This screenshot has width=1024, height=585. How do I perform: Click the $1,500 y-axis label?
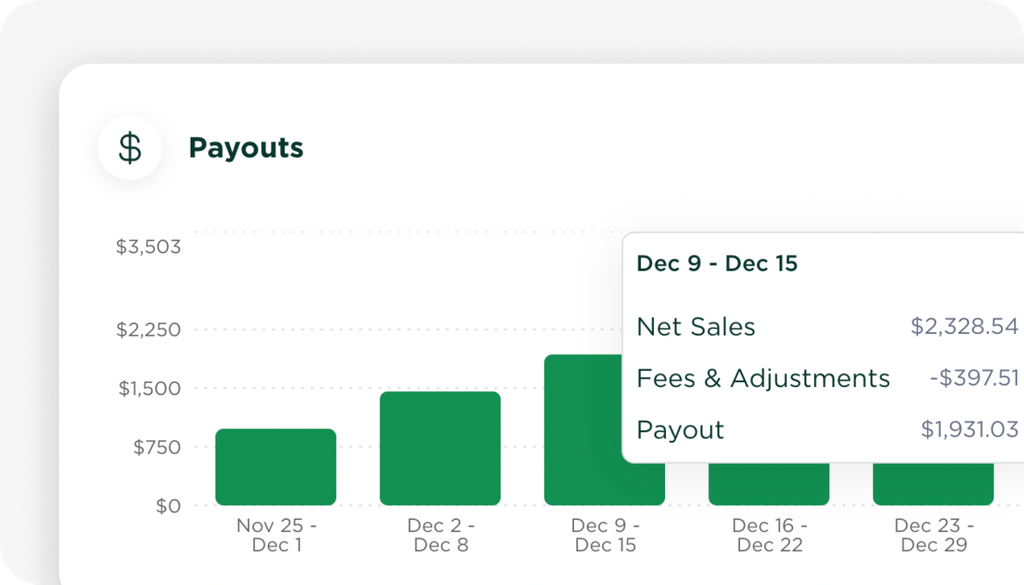pyautogui.click(x=150, y=388)
